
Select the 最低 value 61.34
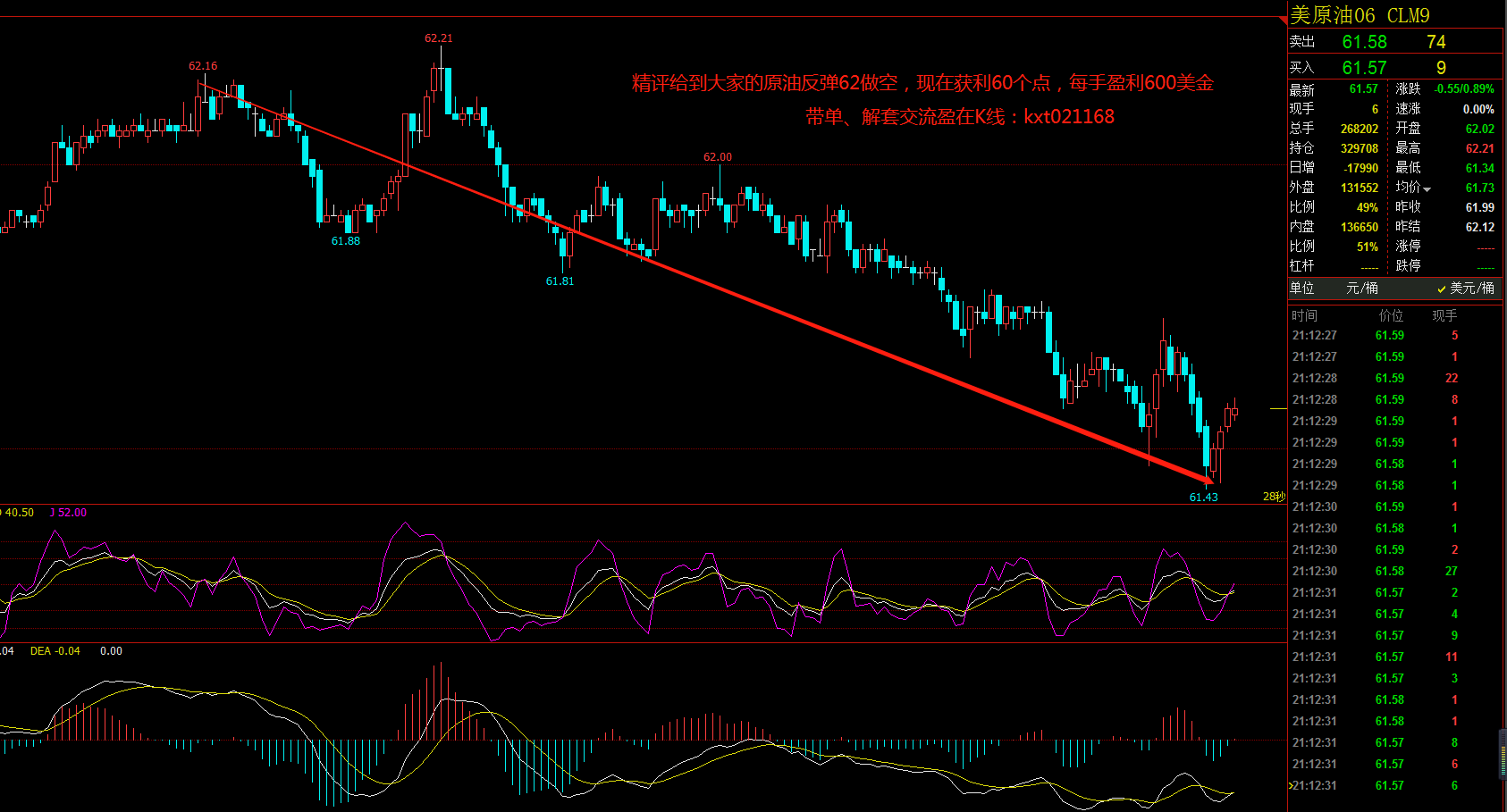[1480, 168]
